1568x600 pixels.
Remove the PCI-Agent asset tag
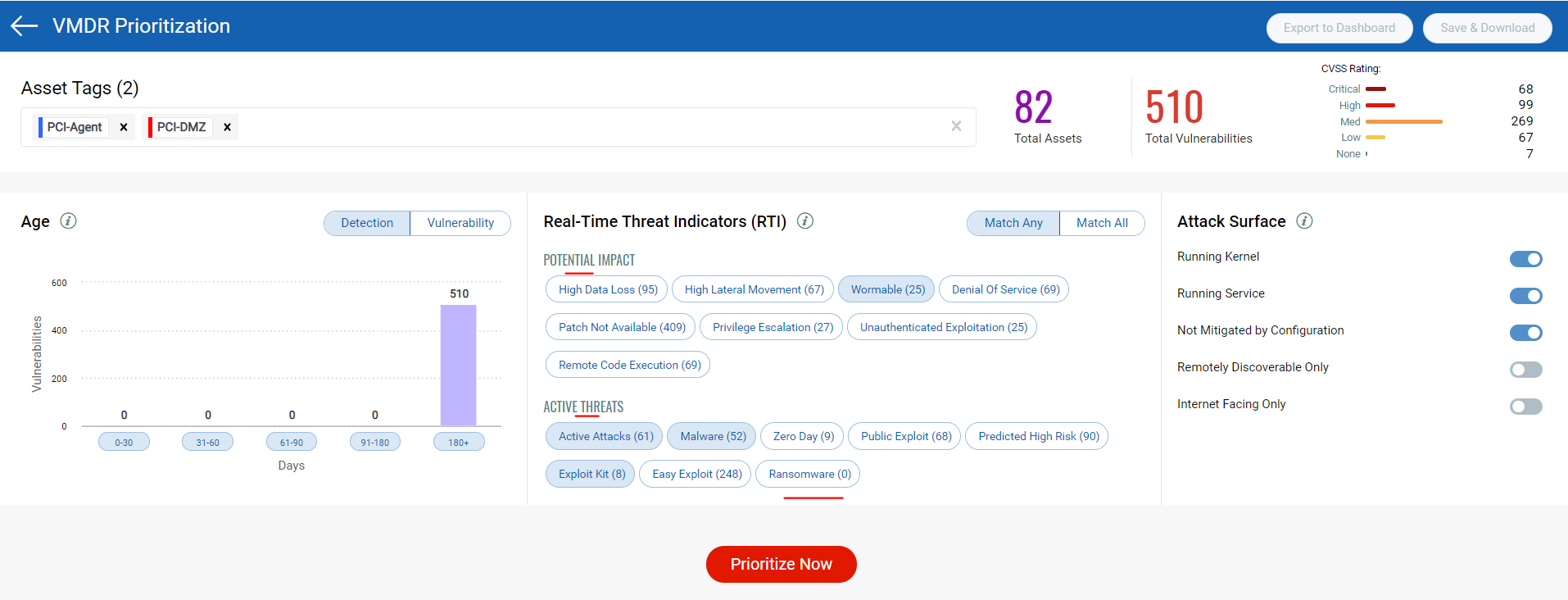124,127
